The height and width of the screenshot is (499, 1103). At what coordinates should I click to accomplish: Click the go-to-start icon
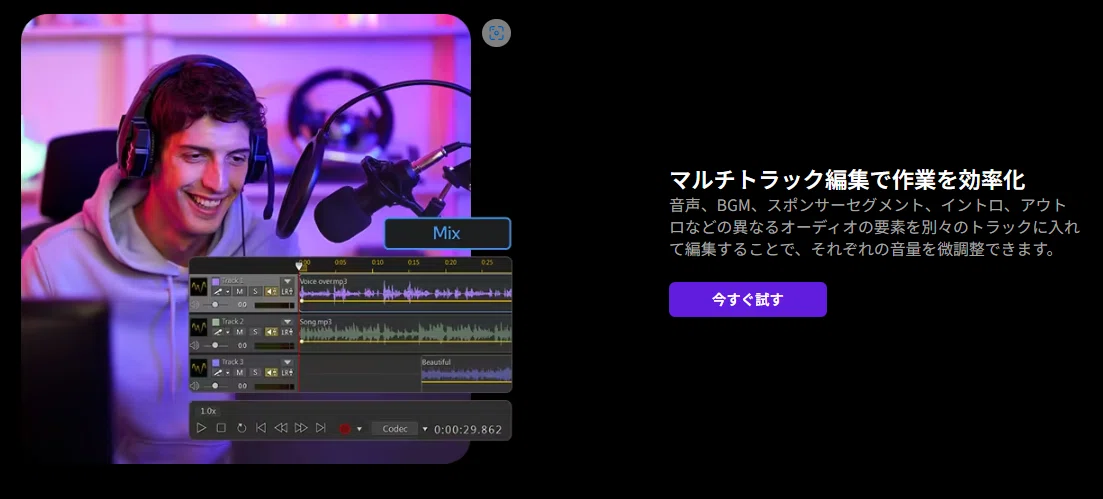(x=261, y=428)
